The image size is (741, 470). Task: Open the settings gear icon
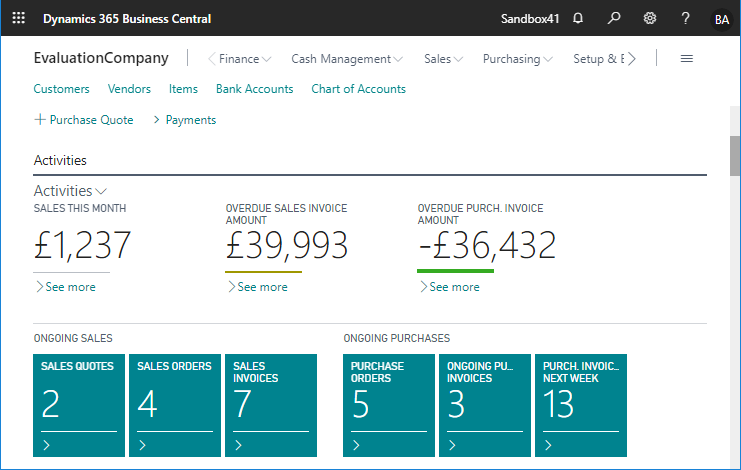point(650,19)
